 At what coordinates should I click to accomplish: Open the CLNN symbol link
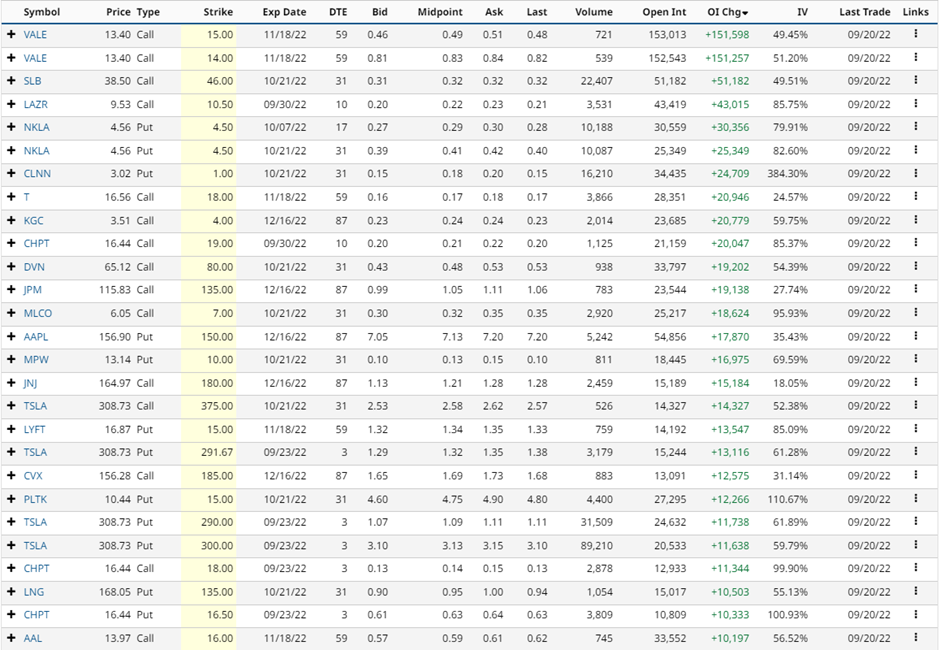click(x=37, y=174)
